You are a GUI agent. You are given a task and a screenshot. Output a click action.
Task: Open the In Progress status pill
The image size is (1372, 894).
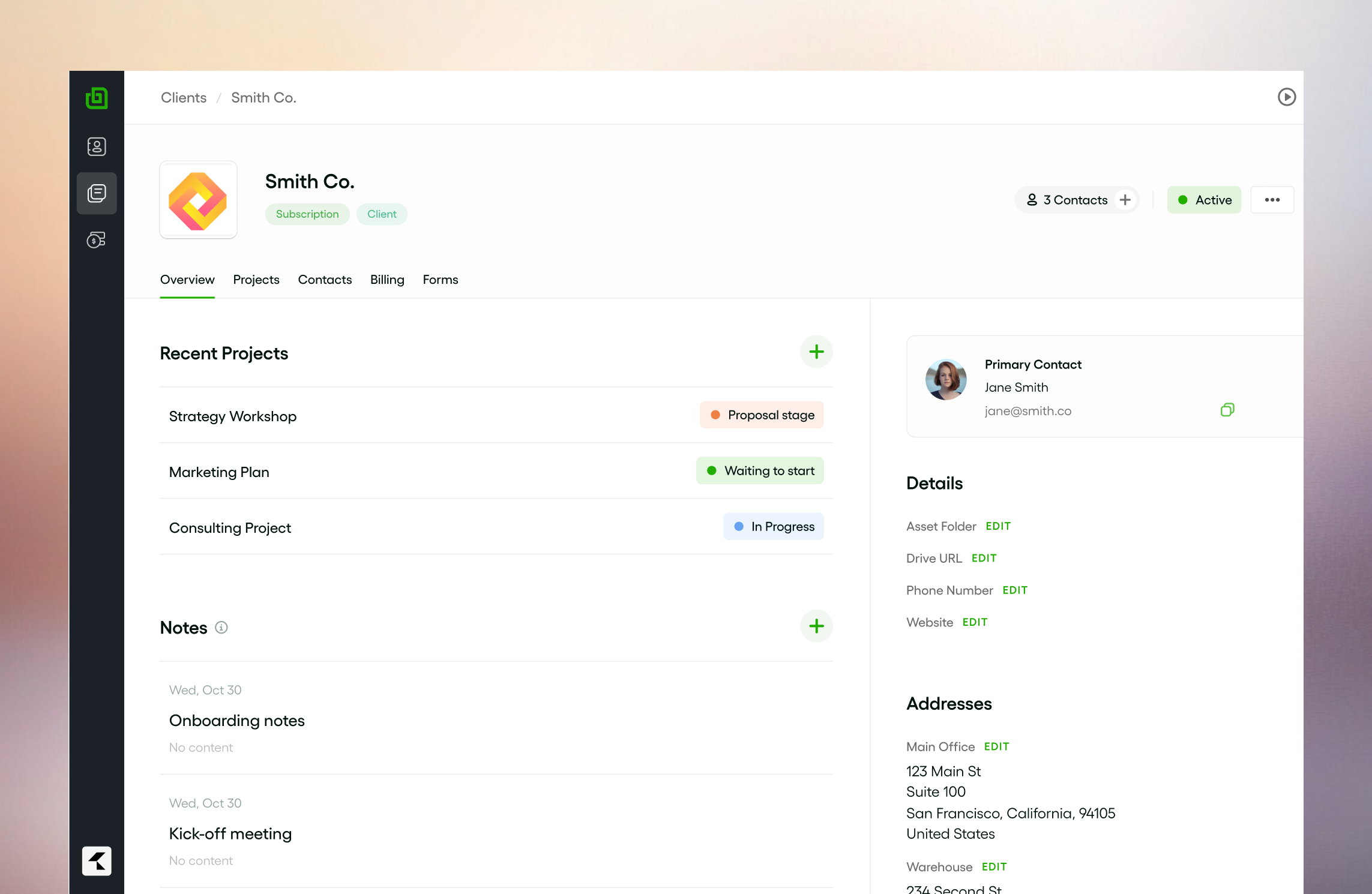coord(773,527)
